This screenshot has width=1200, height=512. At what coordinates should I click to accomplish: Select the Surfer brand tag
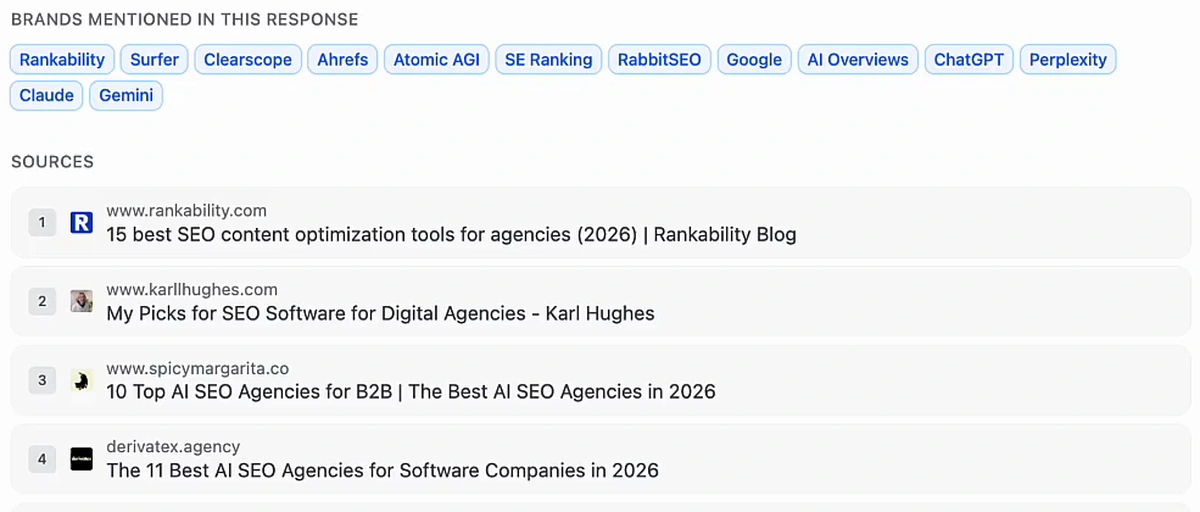tap(155, 59)
